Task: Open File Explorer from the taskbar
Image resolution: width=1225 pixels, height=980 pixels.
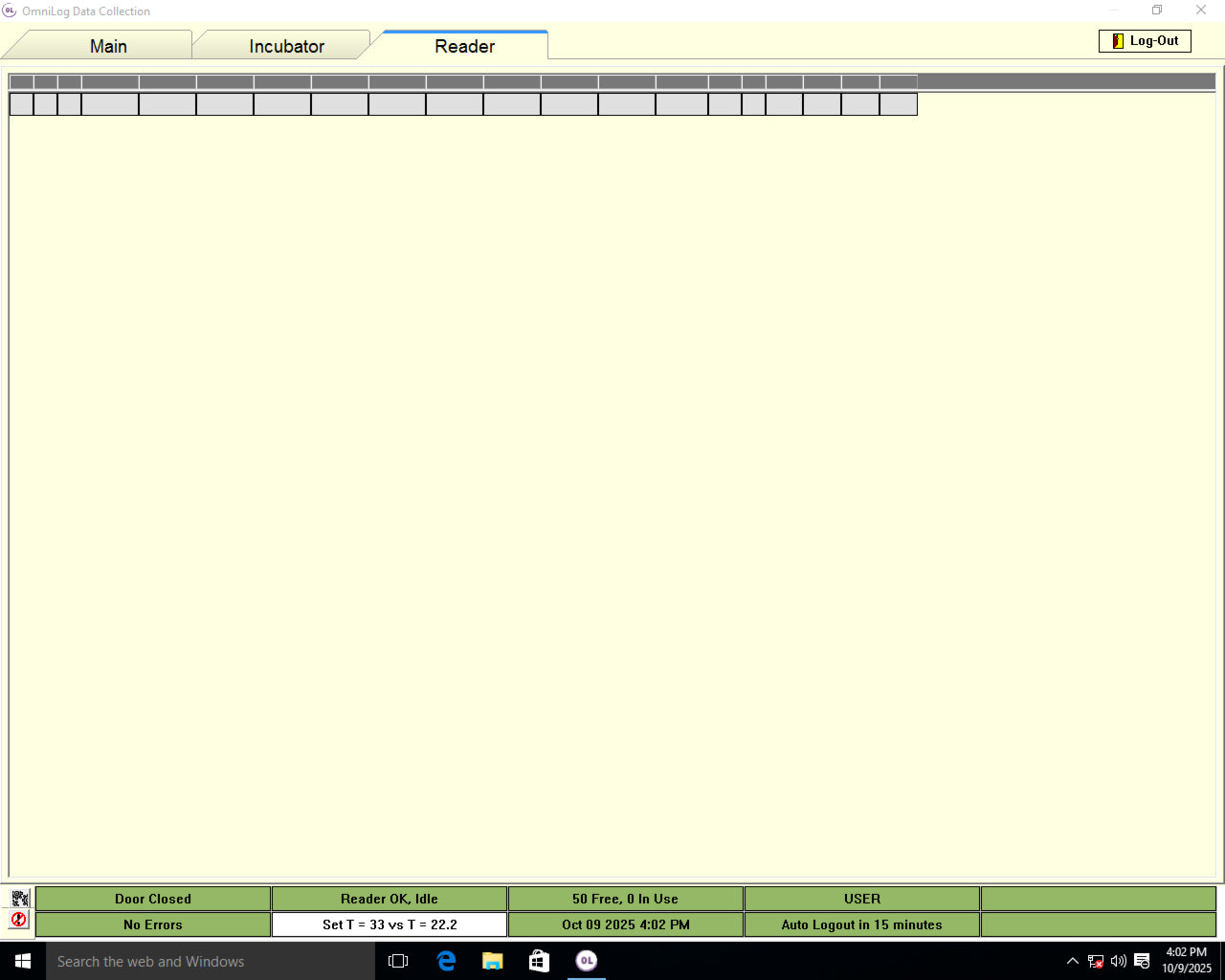Action: click(493, 961)
